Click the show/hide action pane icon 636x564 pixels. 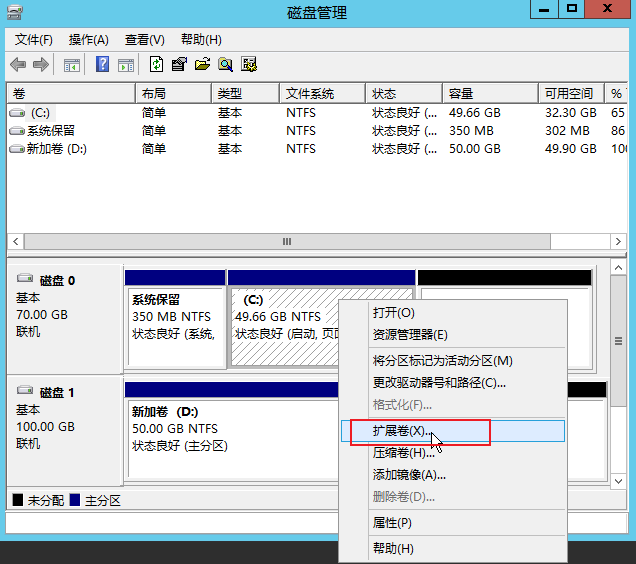coord(126,65)
